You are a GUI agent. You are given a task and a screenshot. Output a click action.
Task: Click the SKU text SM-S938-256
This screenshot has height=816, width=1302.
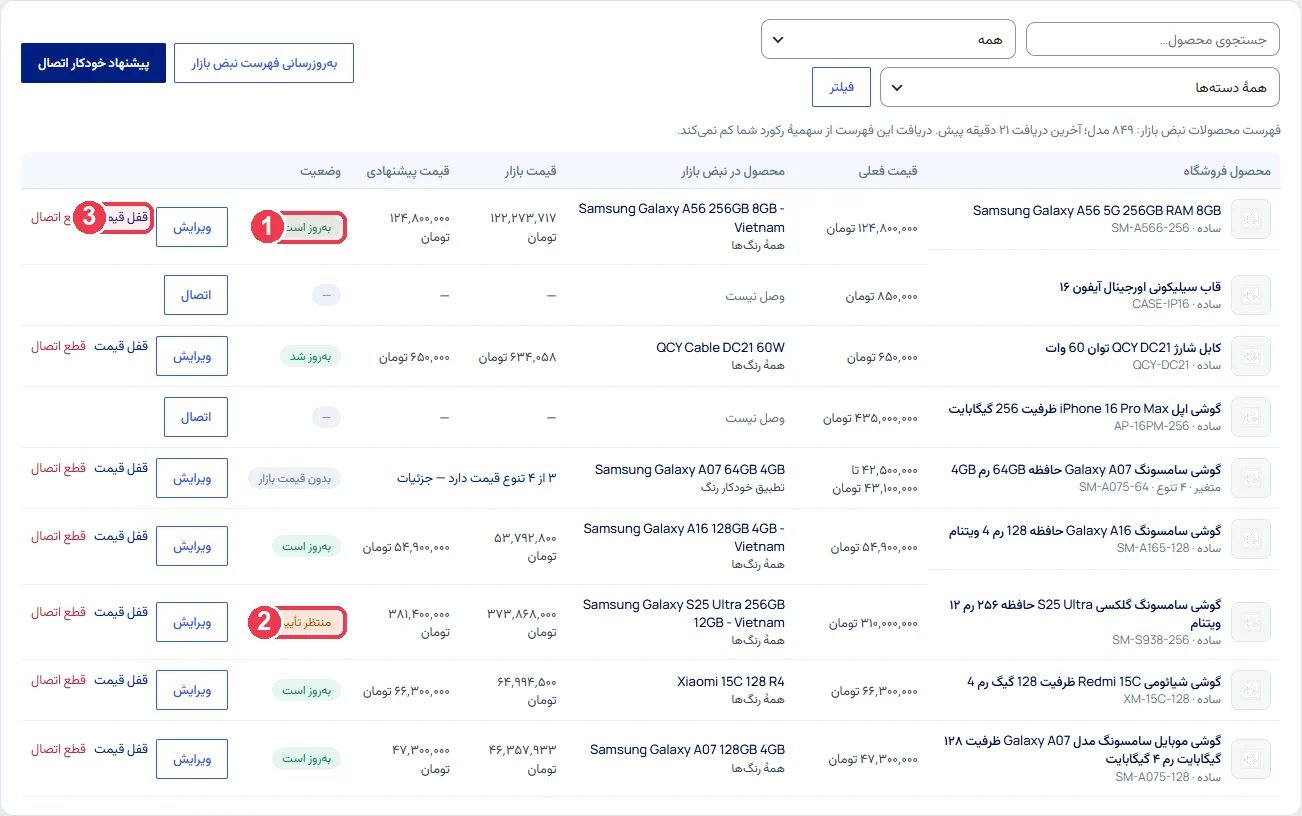click(x=1150, y=640)
